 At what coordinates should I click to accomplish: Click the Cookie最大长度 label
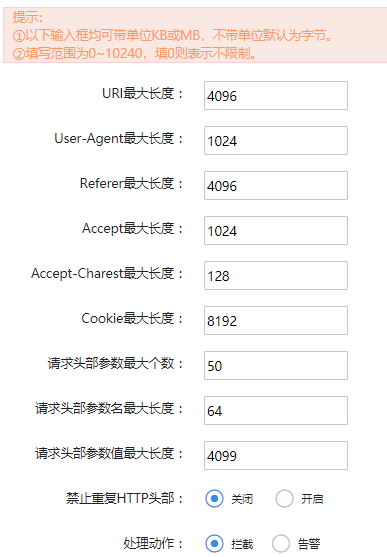tap(132, 319)
